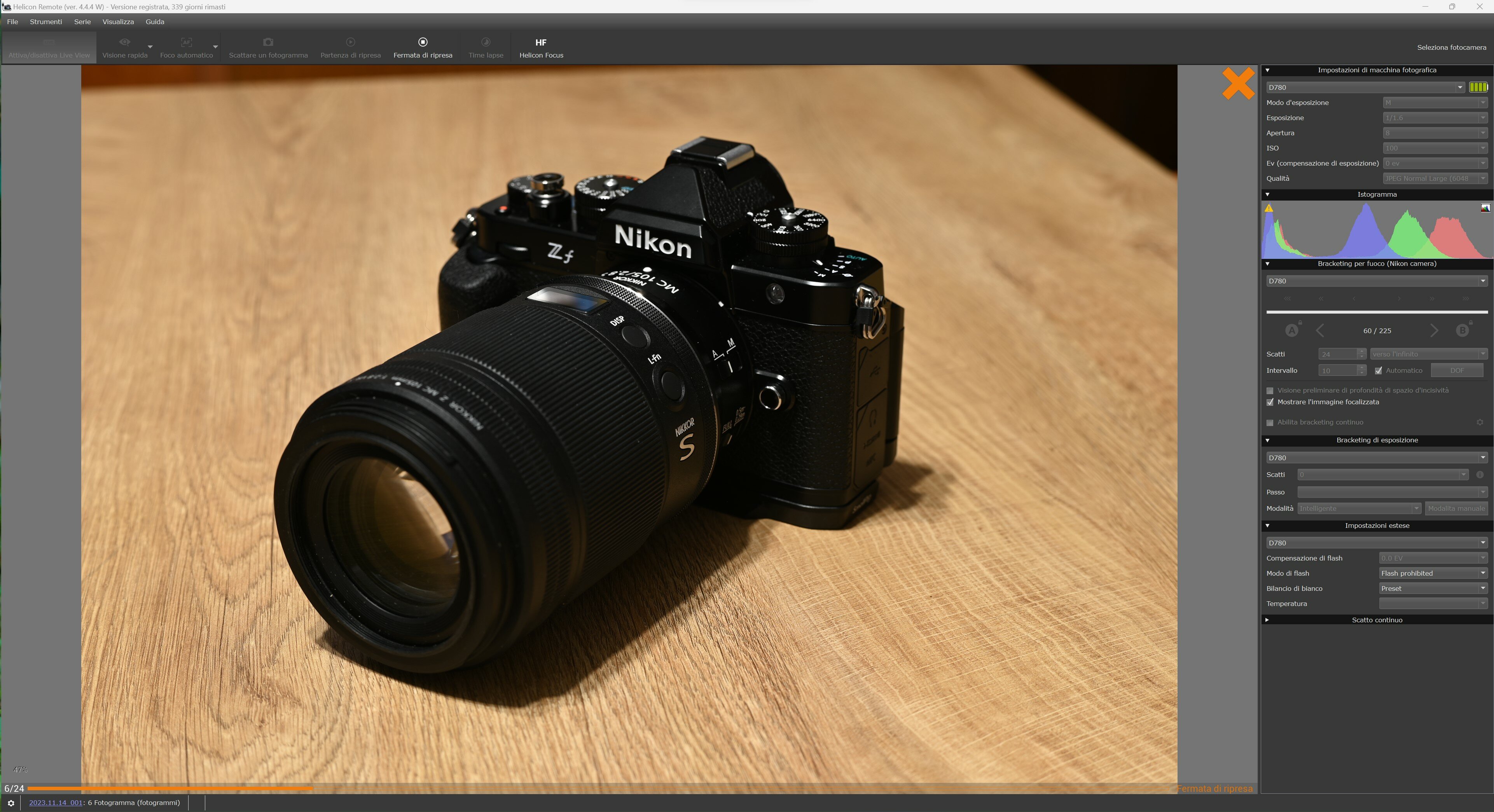Click Foco automatico toolbar icon
The height and width of the screenshot is (812, 1494).
point(186,42)
